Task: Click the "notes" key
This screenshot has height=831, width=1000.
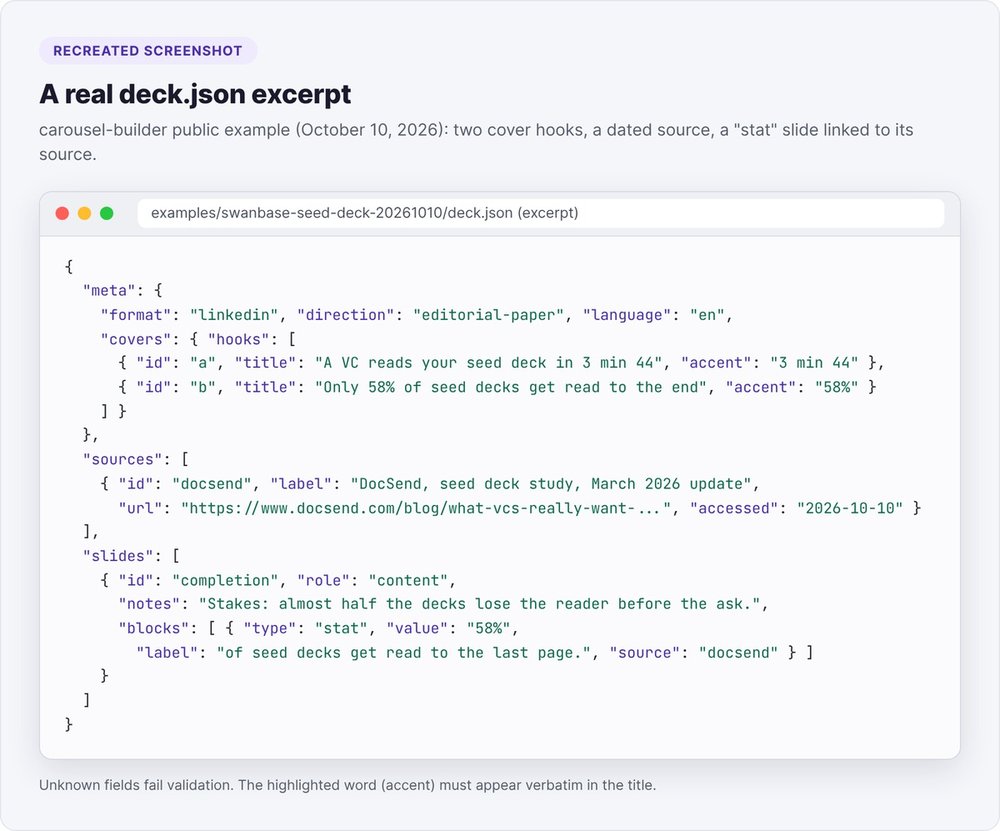Action: click(149, 604)
